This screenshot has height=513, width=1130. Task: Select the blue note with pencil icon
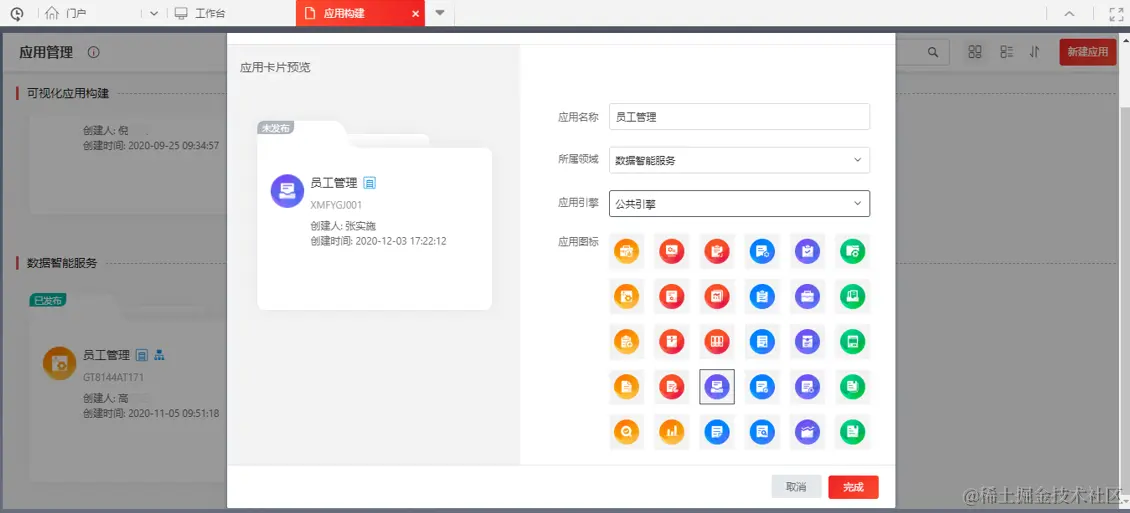coord(717,432)
